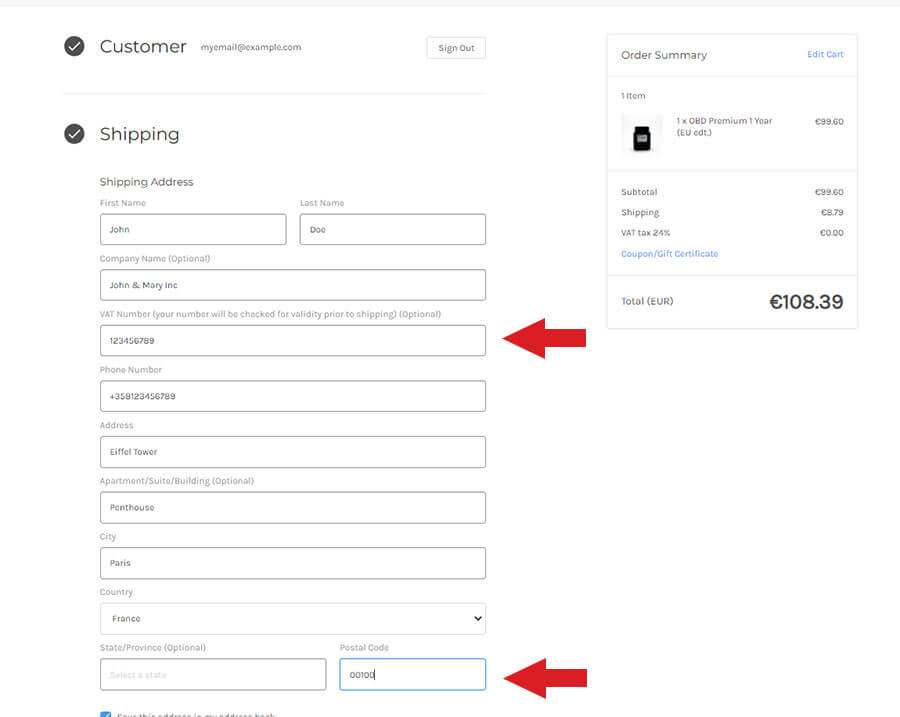
Task: Click the Sign Out button
Action: point(456,48)
